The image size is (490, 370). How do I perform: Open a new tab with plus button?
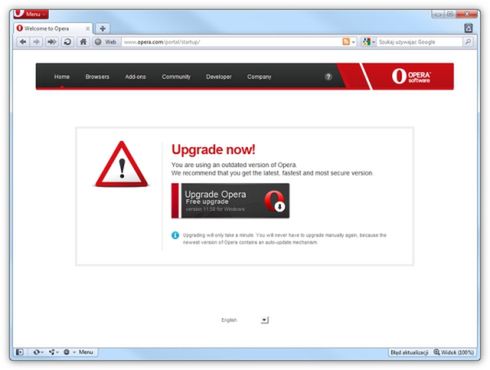(103, 29)
